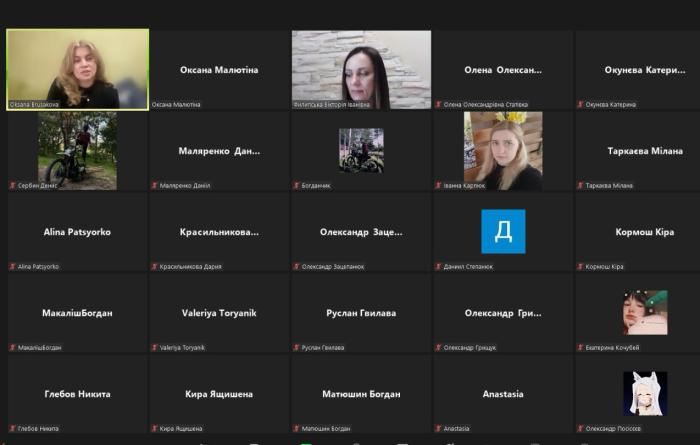Click muted mic icon next to Таркаєва Мілана

tap(581, 185)
